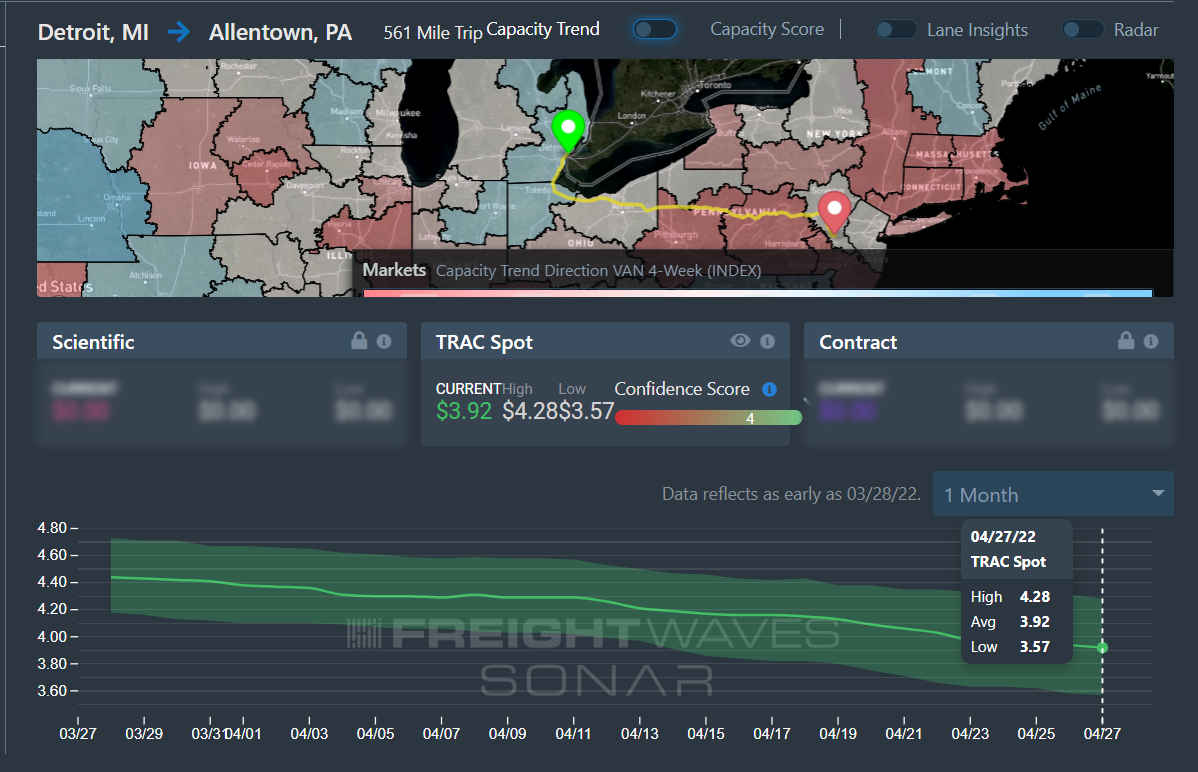1198x772 pixels.
Task: Click the red Allentown destination map pin
Action: (834, 213)
